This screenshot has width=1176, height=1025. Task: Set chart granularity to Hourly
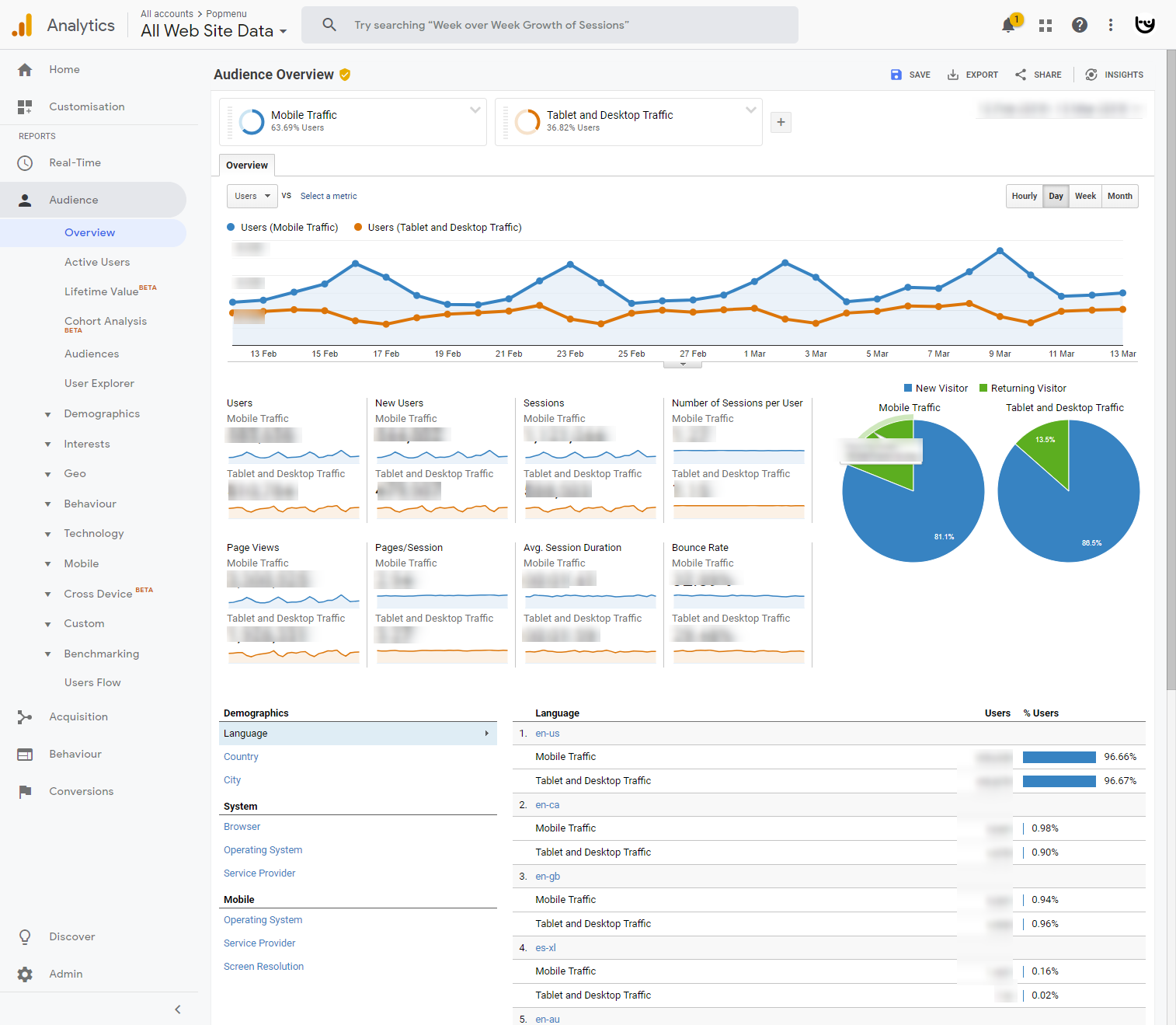coord(1024,196)
